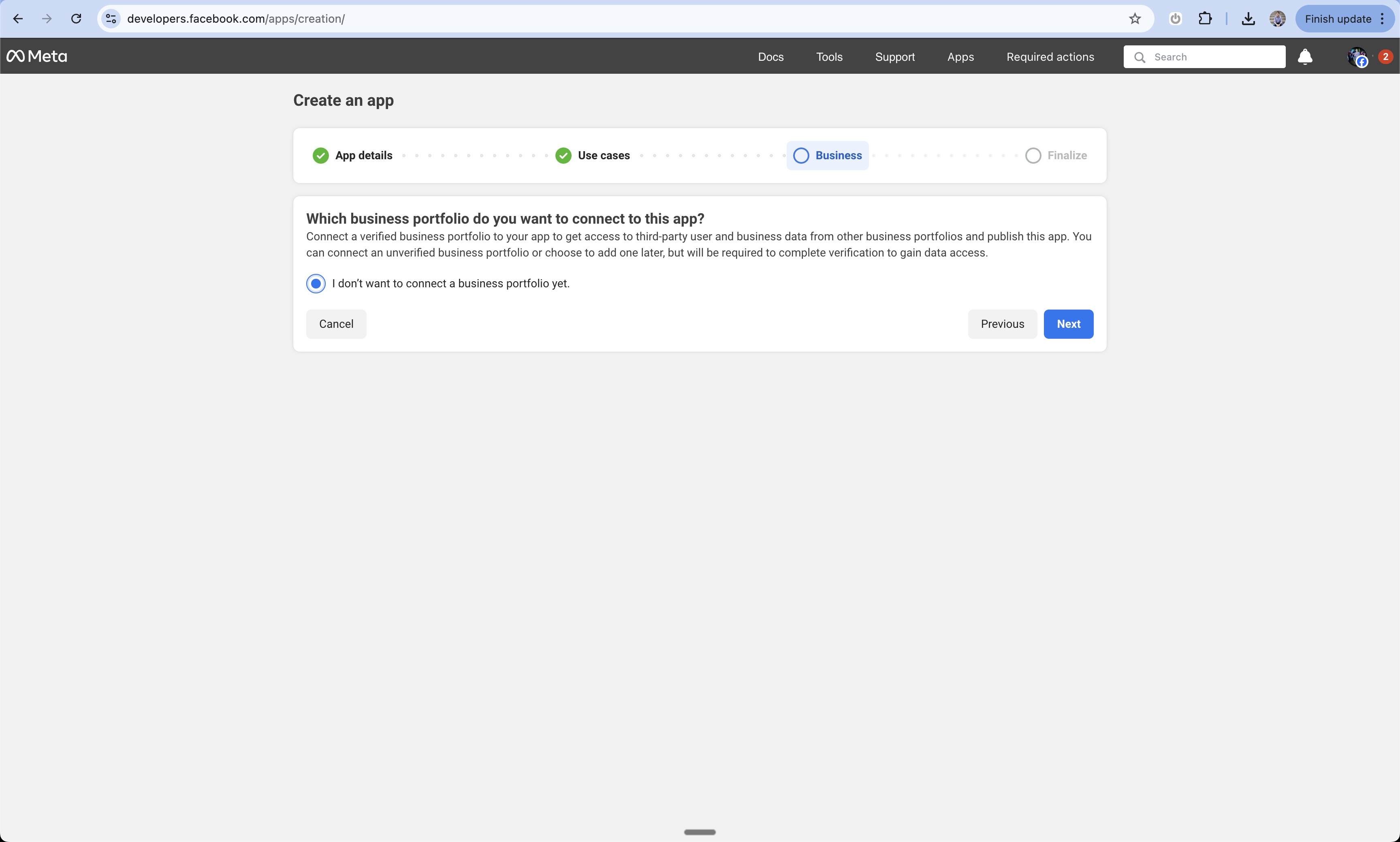Click the Finish update button

point(1338,19)
